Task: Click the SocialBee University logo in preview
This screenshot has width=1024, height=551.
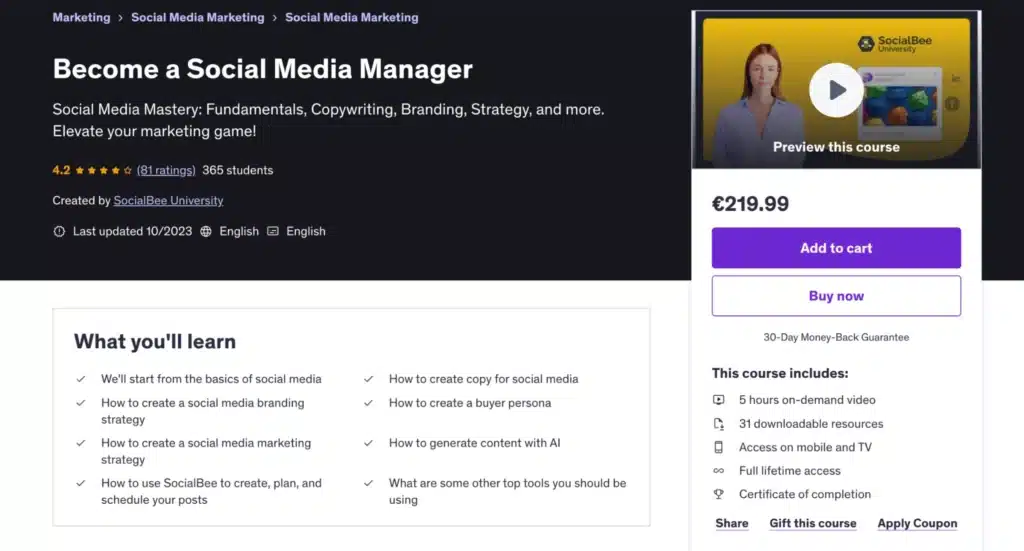Action: click(x=894, y=44)
